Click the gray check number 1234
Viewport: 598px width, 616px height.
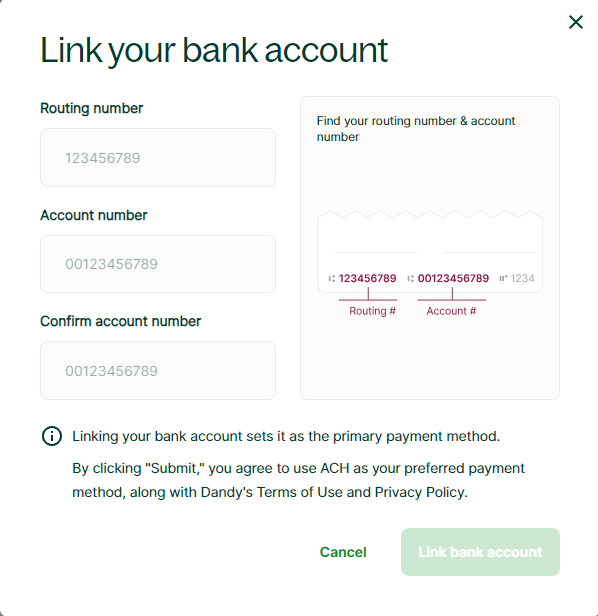[523, 278]
